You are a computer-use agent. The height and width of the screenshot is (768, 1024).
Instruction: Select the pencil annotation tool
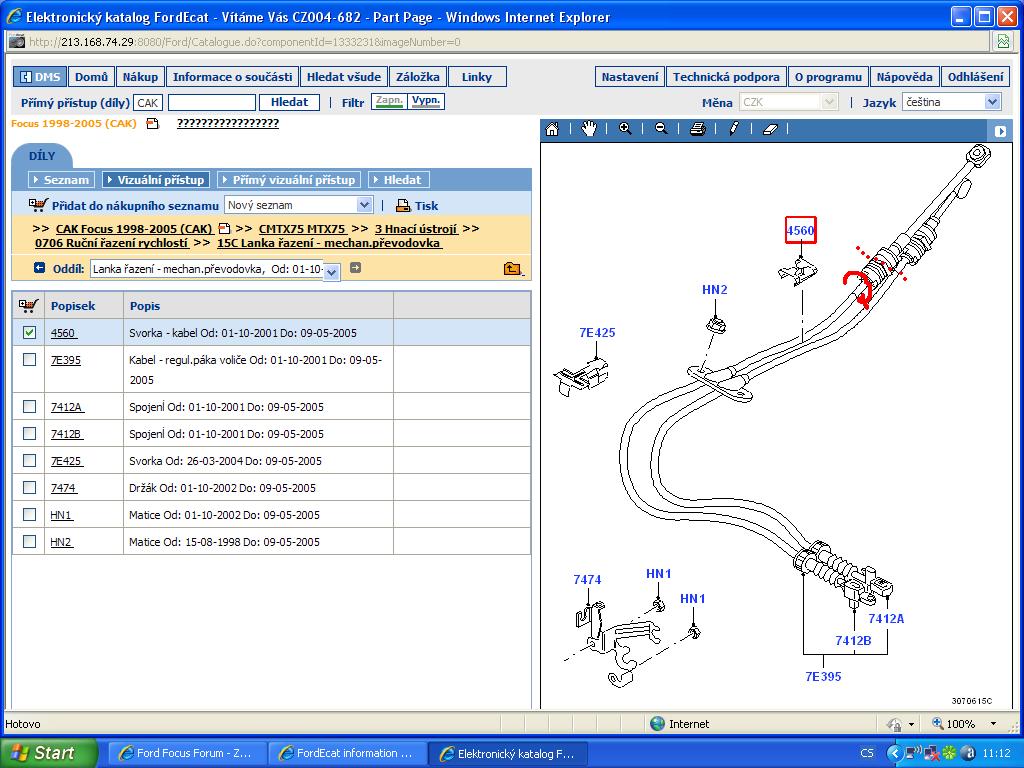733,129
